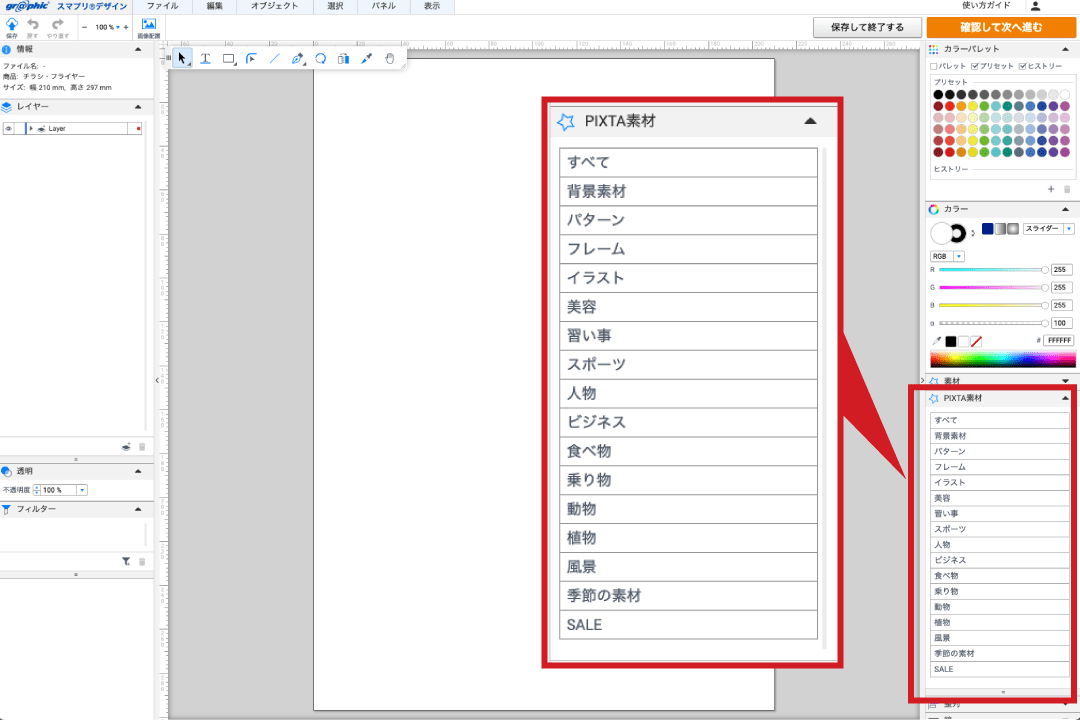Select the Pen tool

[297, 58]
